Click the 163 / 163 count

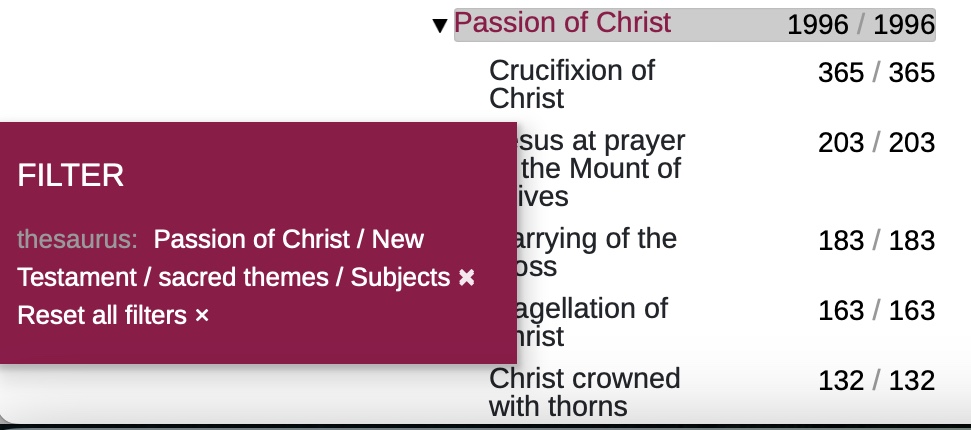pos(875,311)
